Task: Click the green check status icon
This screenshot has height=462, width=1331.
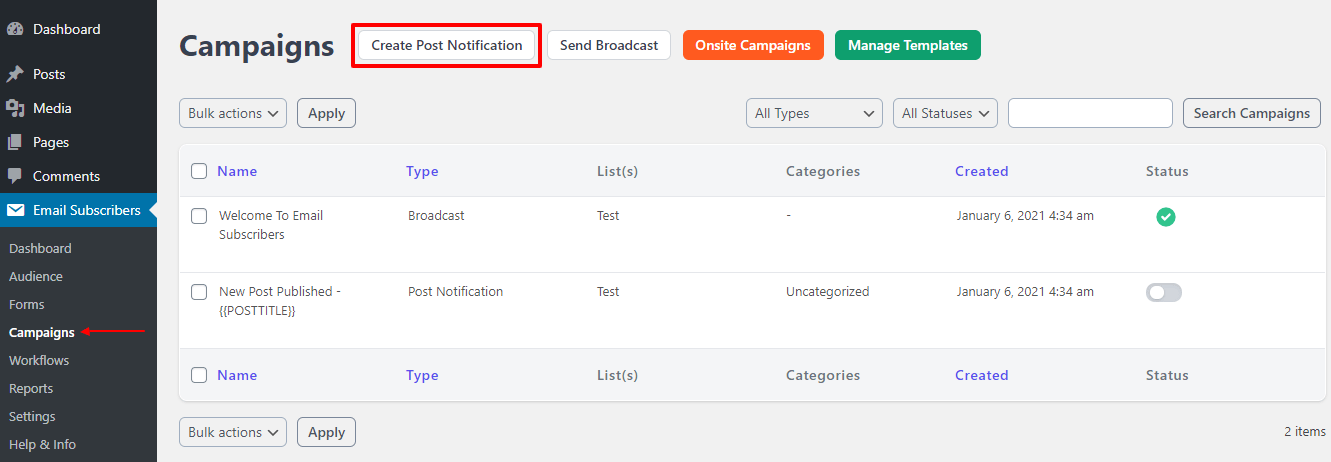Action: coord(1165,216)
